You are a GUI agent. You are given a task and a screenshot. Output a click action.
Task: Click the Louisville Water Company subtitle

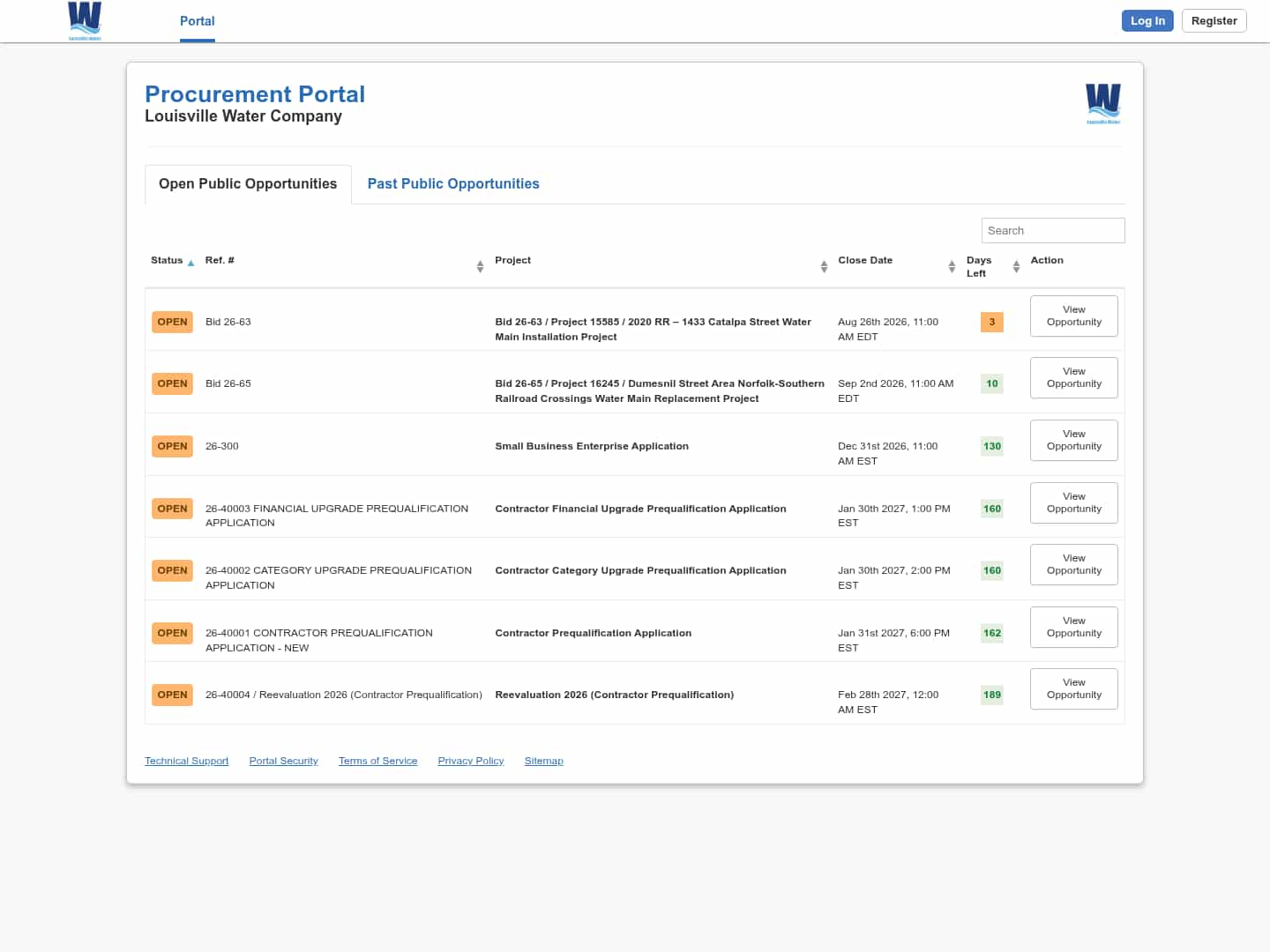[x=243, y=116]
